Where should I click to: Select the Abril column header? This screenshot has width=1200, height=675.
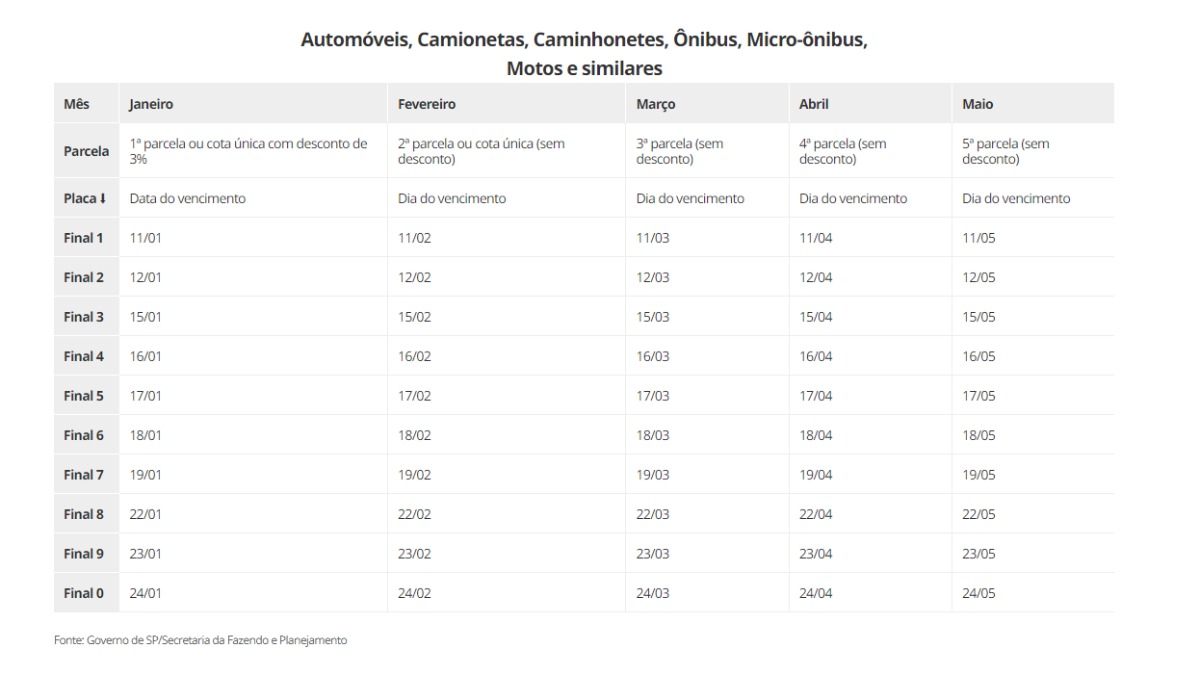tap(814, 104)
